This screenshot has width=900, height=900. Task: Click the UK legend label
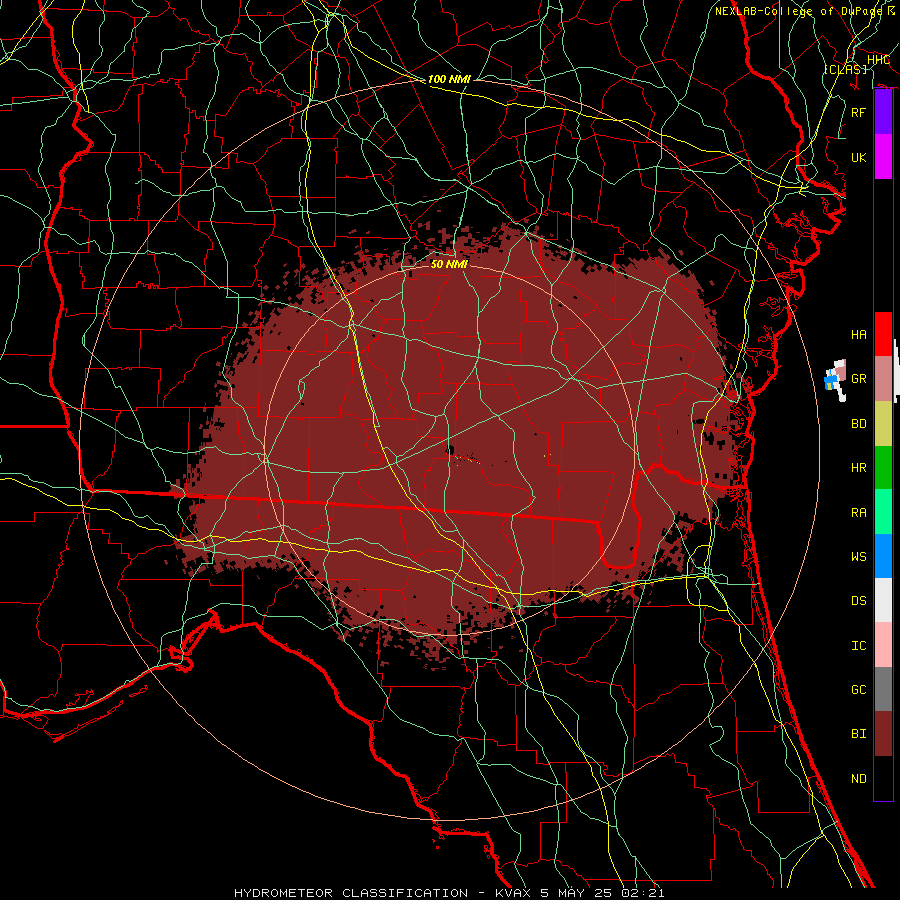859,157
